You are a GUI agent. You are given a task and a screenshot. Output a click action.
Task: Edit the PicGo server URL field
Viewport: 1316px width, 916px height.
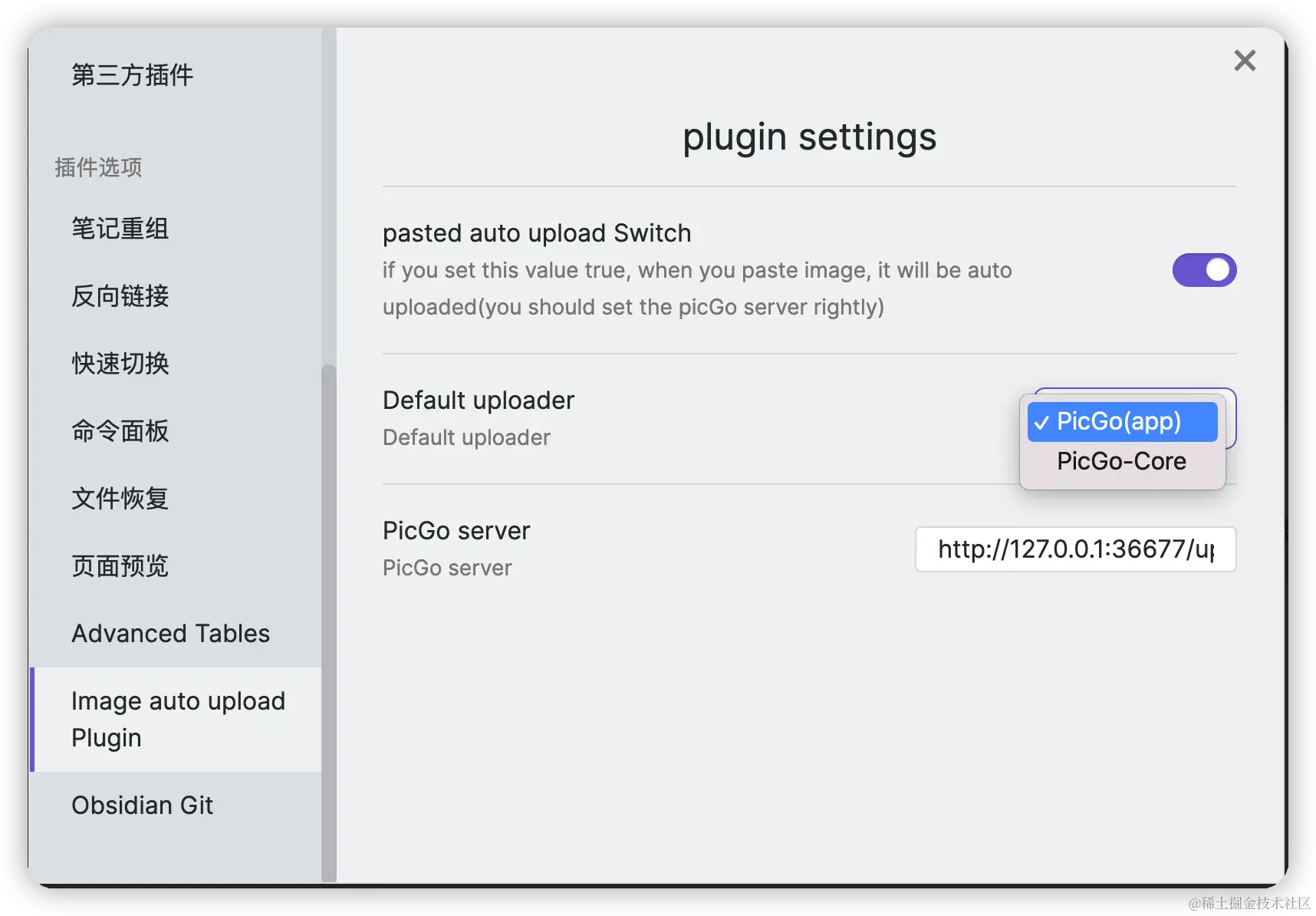coord(1075,549)
